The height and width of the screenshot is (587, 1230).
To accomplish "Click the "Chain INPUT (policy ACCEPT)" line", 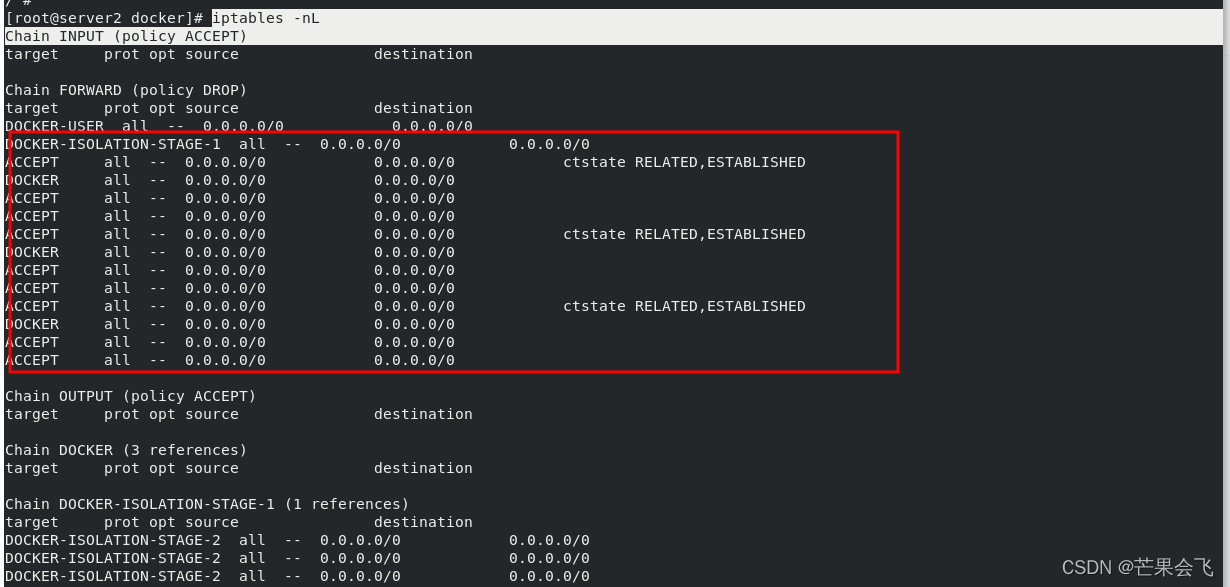I will point(126,36).
